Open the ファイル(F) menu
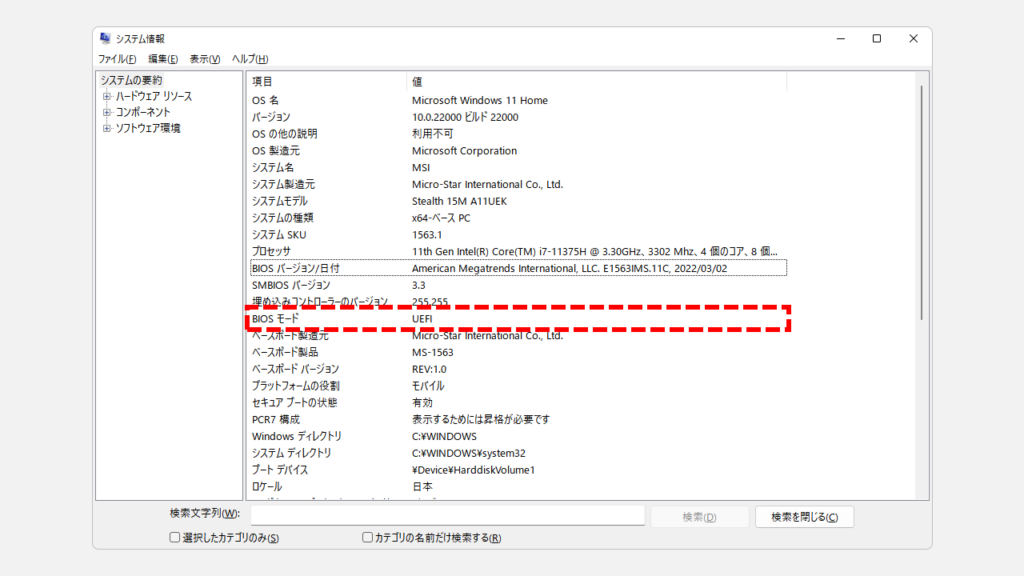Screen dimensions: 1024x576 click(117, 59)
